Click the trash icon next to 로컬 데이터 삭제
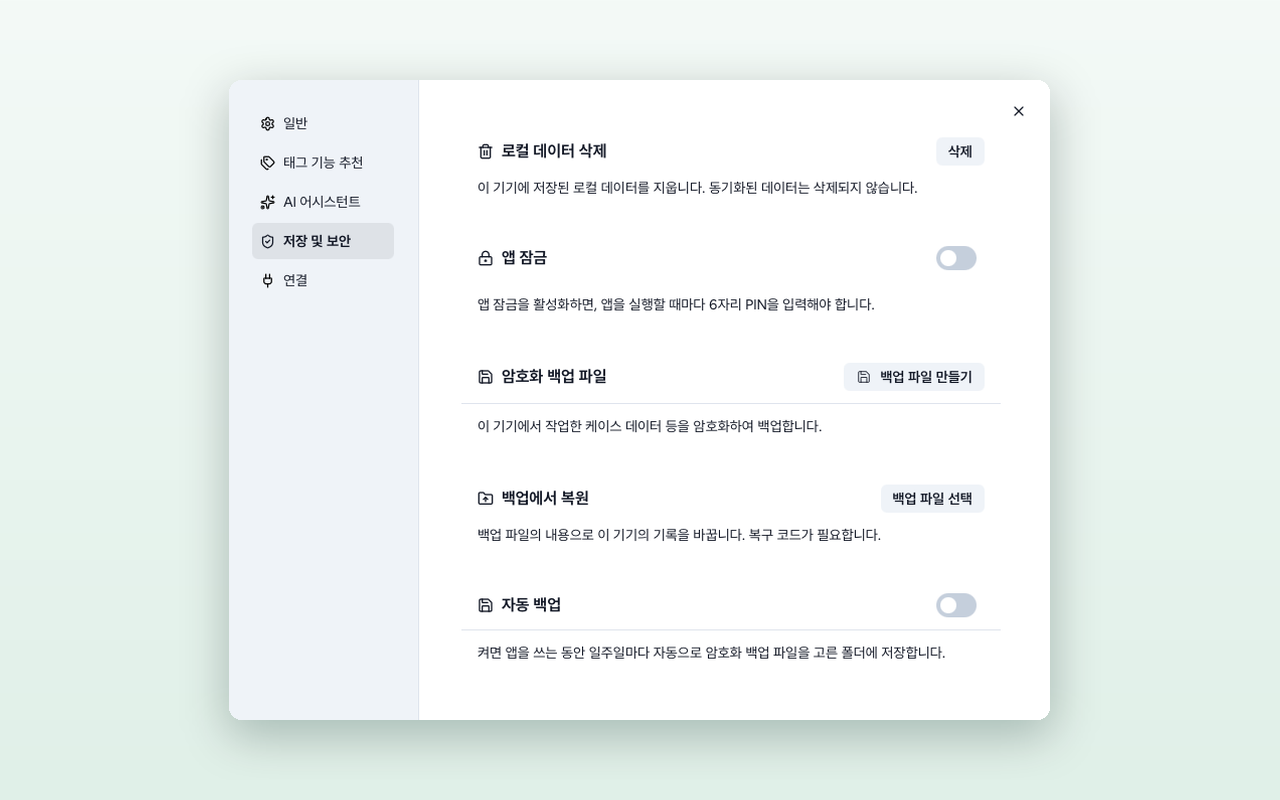Image resolution: width=1280 pixels, height=800 pixels. (x=485, y=151)
